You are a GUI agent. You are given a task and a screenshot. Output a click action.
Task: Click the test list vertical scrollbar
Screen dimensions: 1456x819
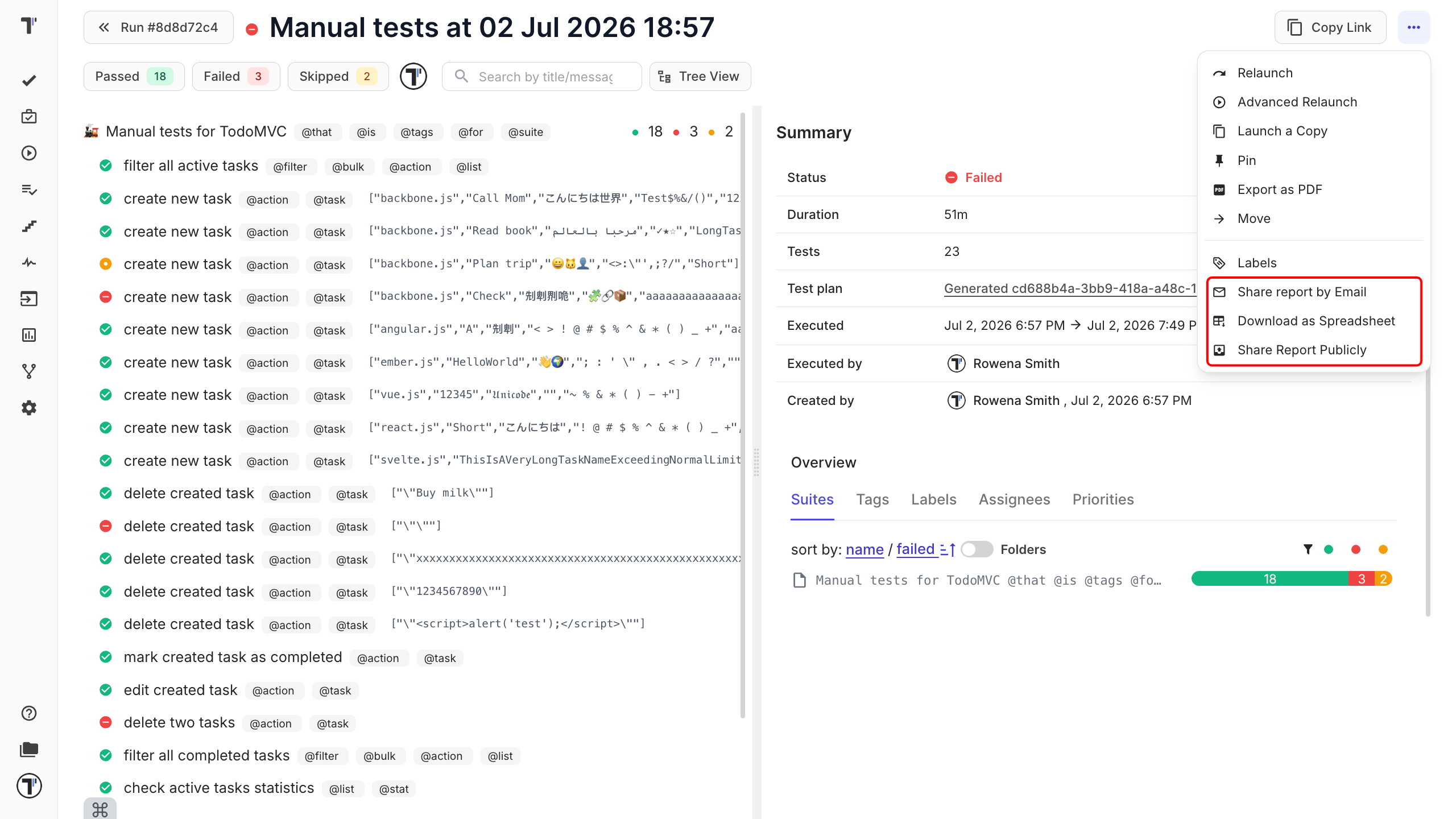[743, 415]
